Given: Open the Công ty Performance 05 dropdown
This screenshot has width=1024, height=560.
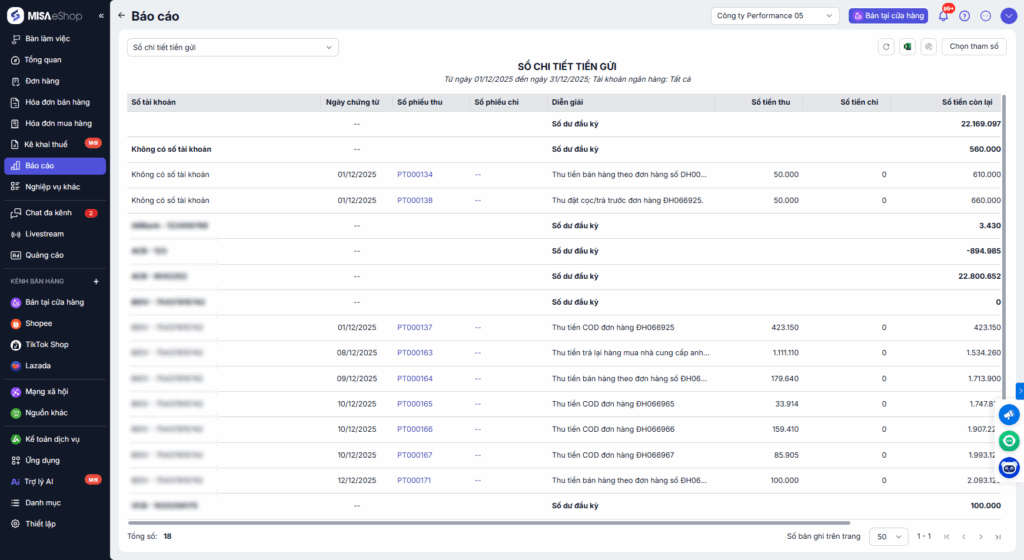Looking at the screenshot, I should (775, 16).
